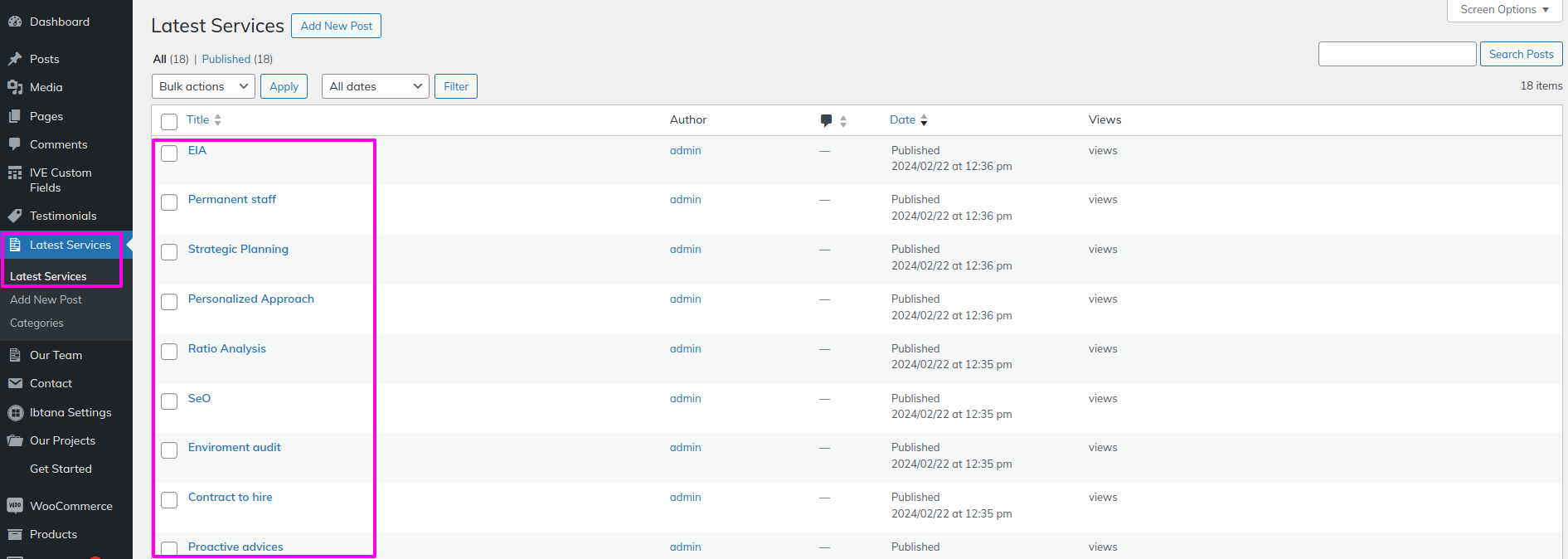Open the Ratio Analysis post link

coord(226,348)
